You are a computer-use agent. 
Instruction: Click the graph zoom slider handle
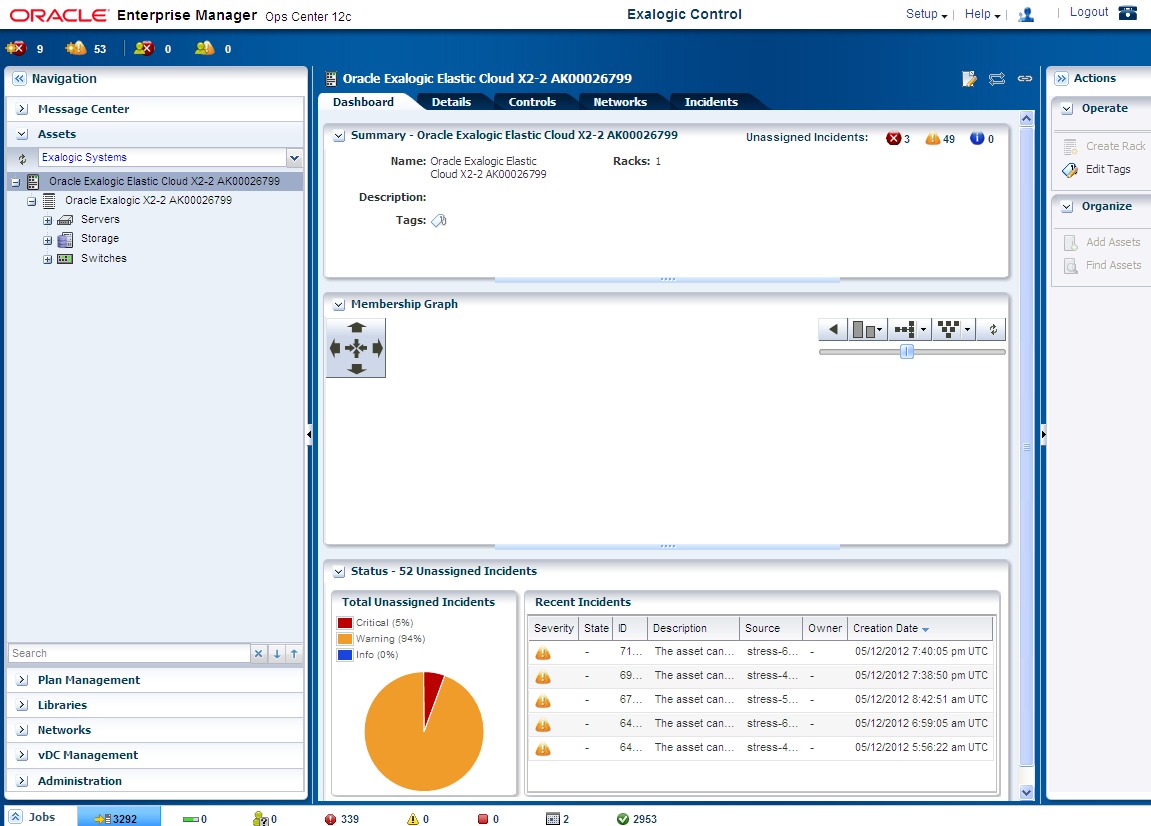(x=907, y=352)
